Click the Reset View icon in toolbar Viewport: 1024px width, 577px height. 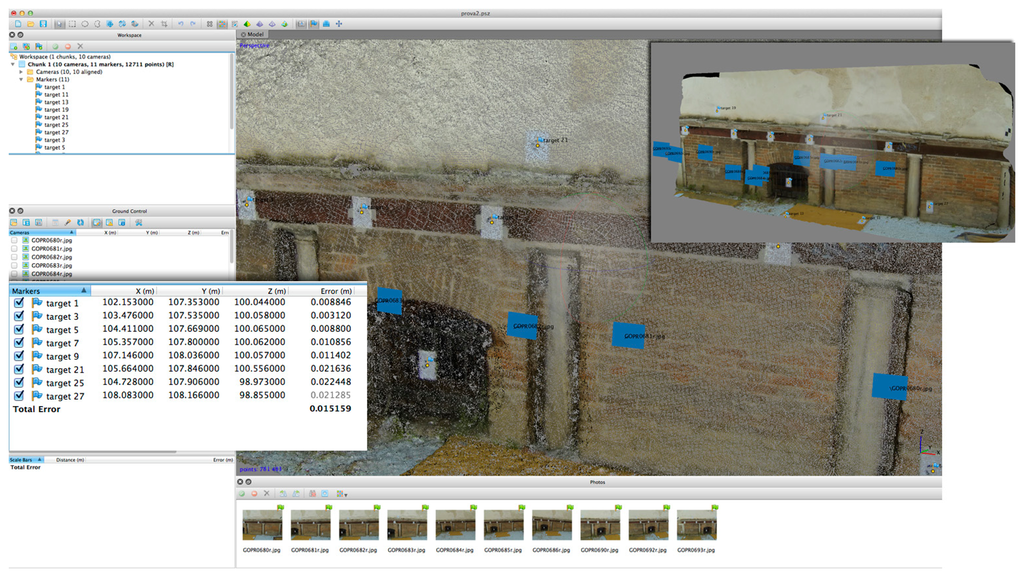click(340, 22)
